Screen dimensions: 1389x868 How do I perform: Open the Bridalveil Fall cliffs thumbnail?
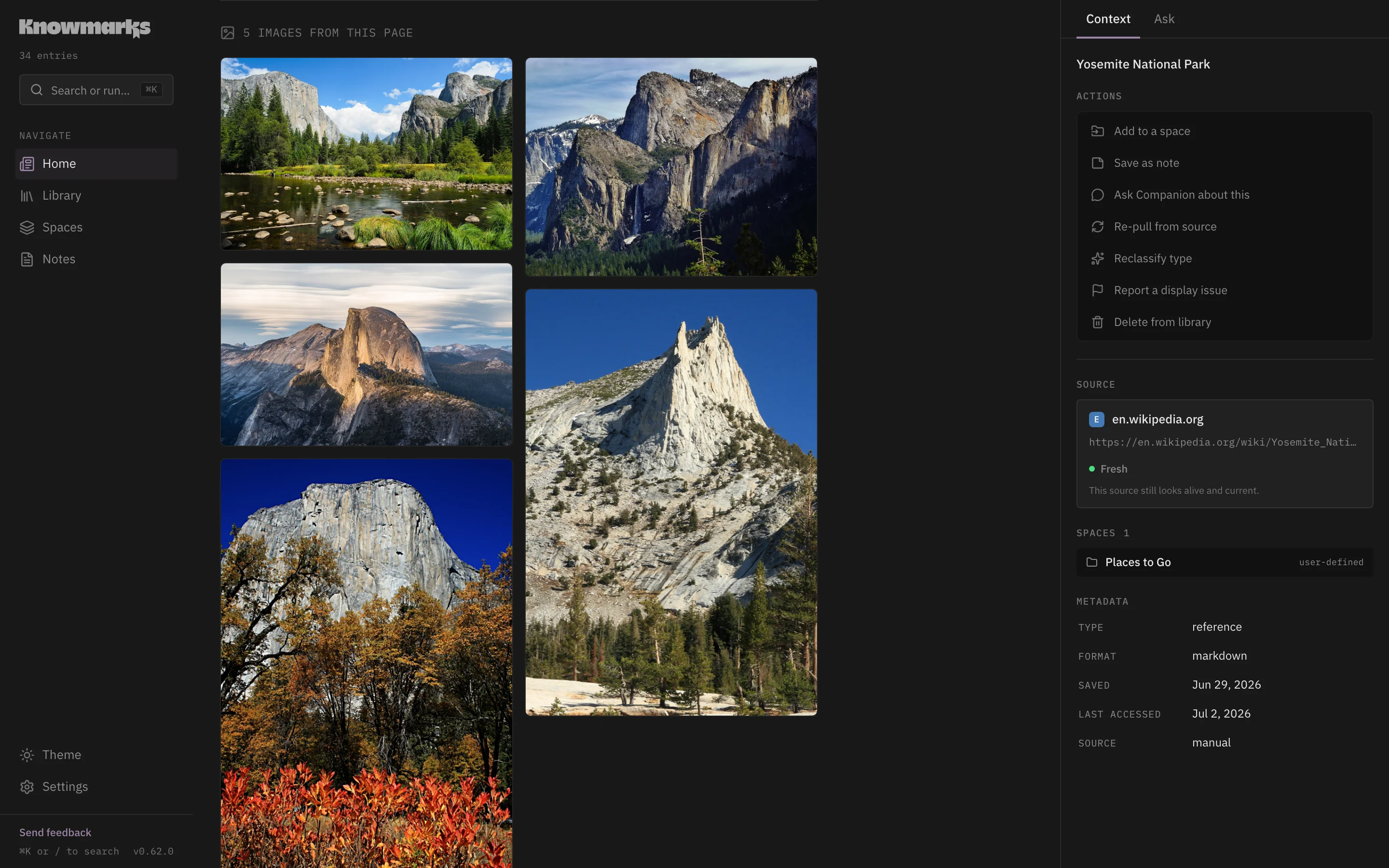[x=671, y=167]
